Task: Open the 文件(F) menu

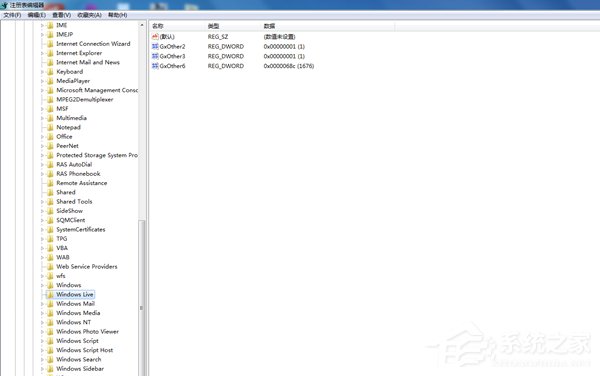Action: [x=12, y=15]
